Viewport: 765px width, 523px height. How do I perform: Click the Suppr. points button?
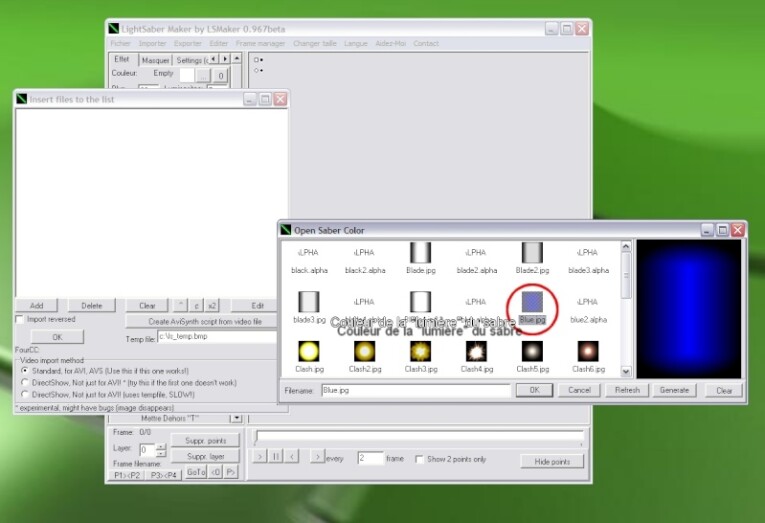pos(205,441)
